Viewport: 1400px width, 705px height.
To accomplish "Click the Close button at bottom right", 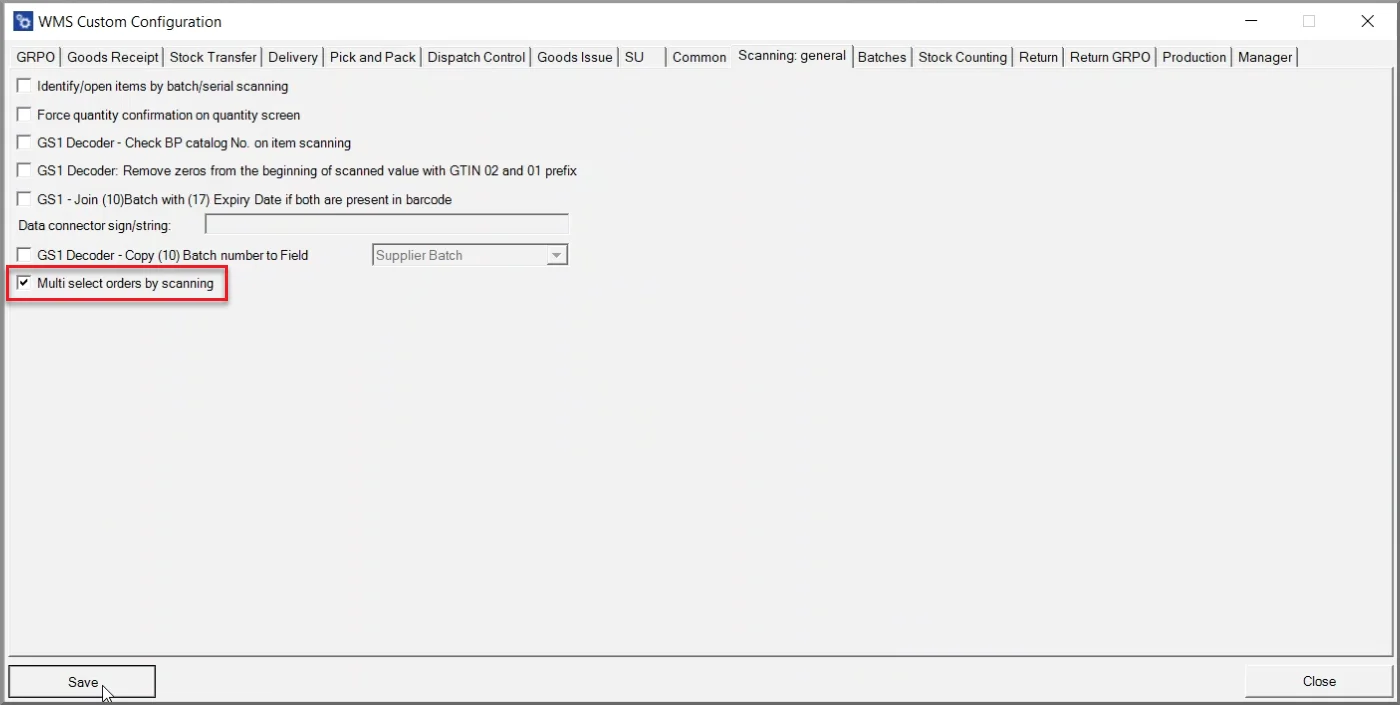I will click(1319, 681).
